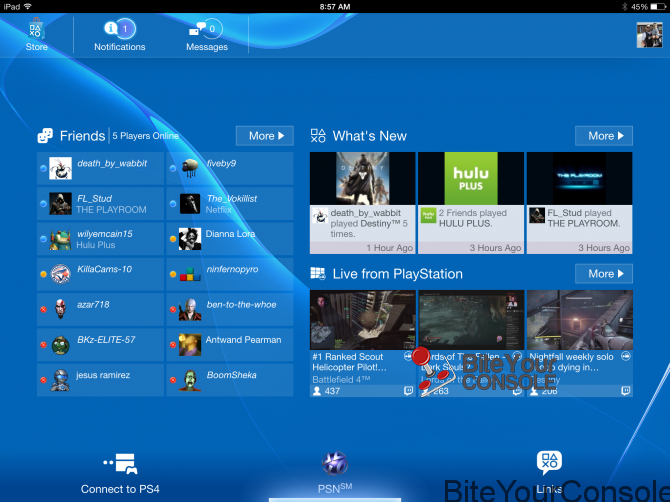Tap BKz-ELITE-57 avatar
This screenshot has height=502, width=670.
point(60,345)
